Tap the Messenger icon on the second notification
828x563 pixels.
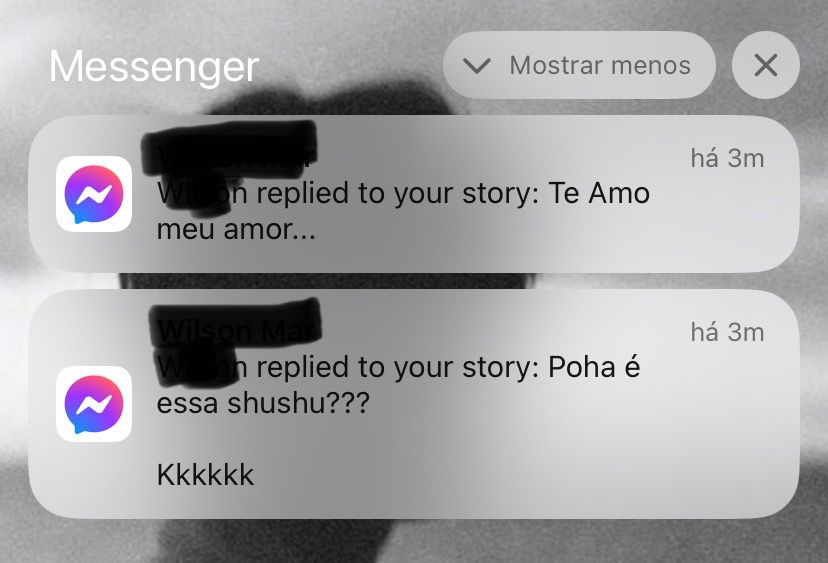pyautogui.click(x=94, y=404)
